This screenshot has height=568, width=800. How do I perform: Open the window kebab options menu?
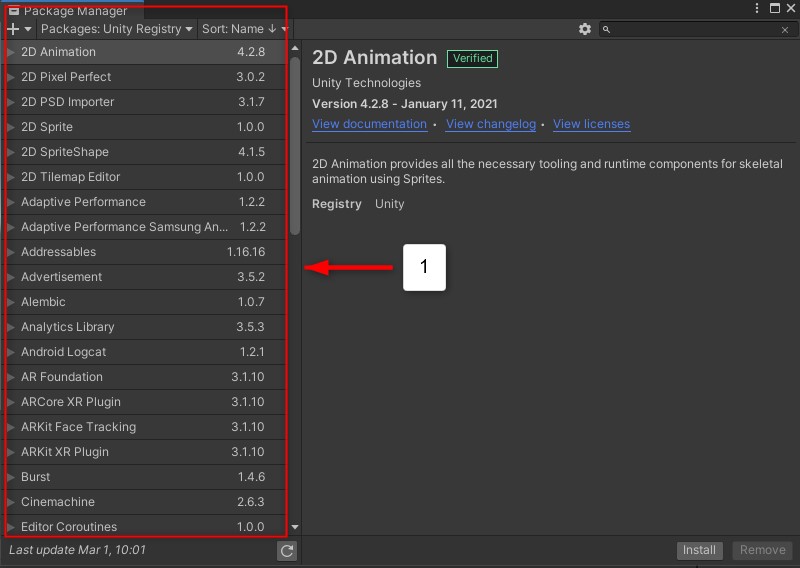pos(757,8)
